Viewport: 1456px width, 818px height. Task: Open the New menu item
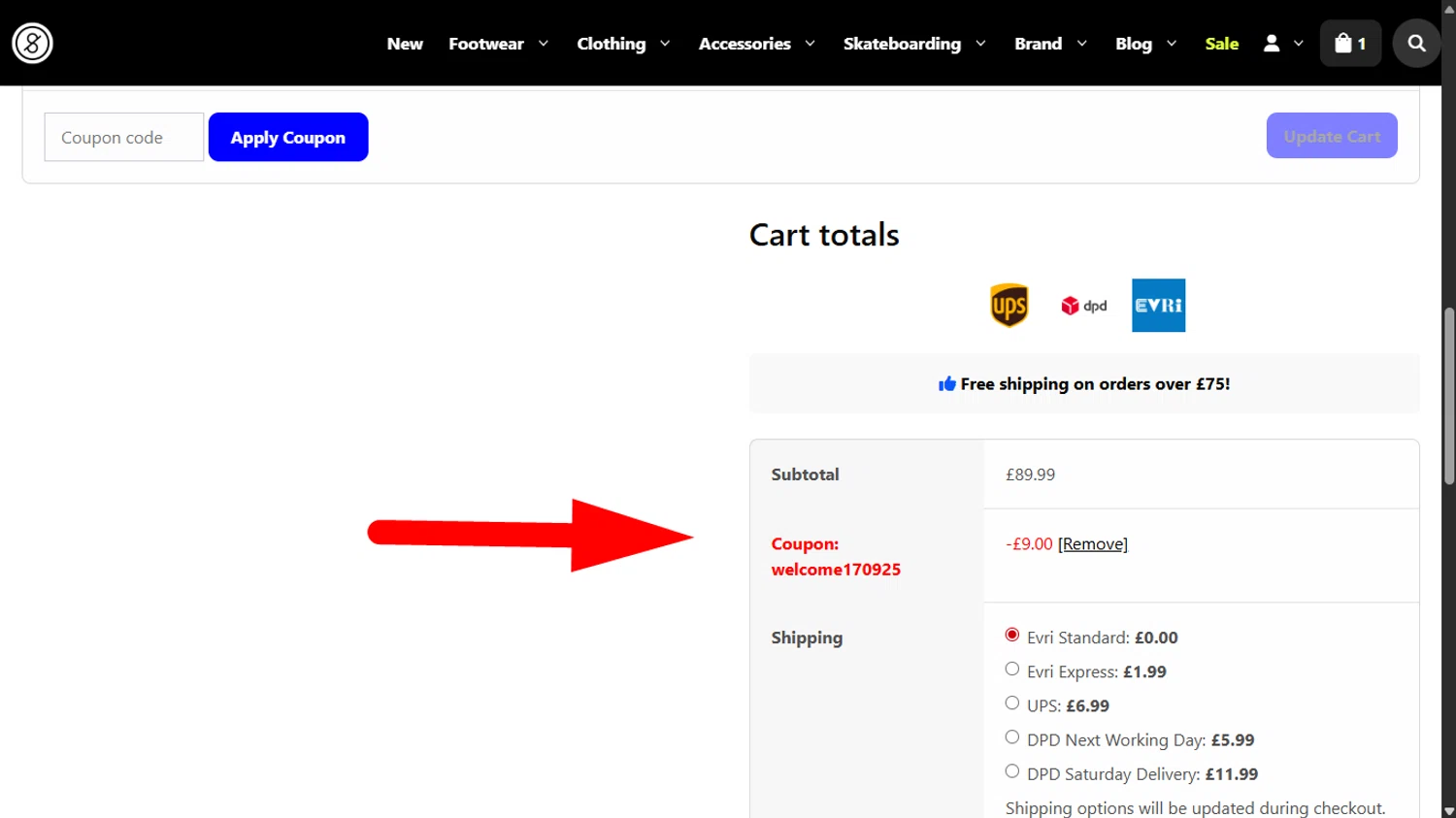(405, 44)
